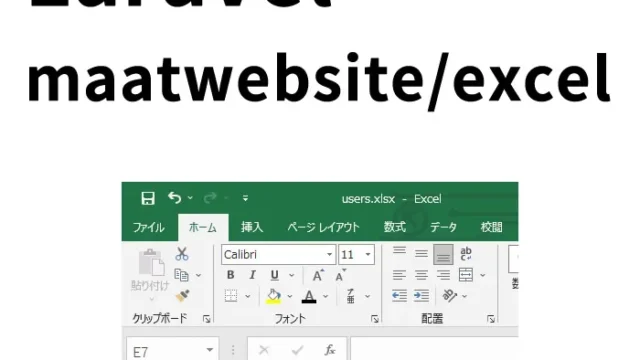Screen dimensions: 640x360
Task: Open the Underline style dropdown arrow
Action: click(291, 276)
